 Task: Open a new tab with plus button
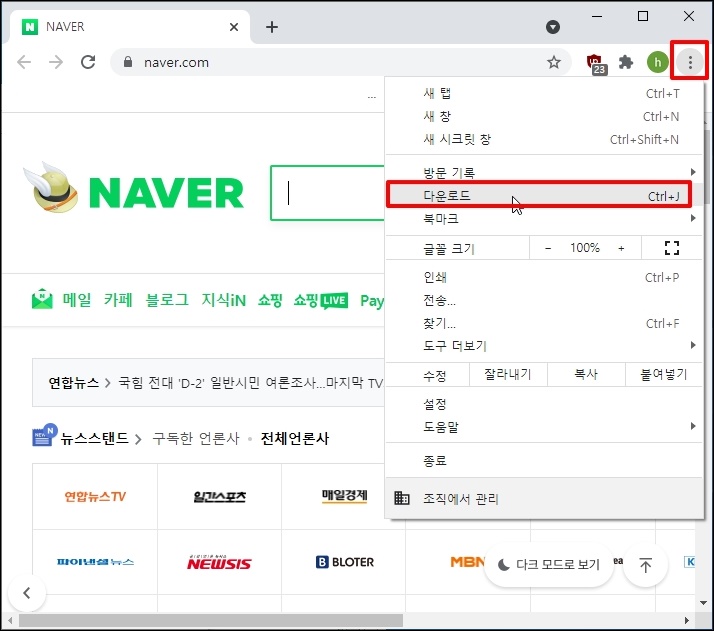272,27
